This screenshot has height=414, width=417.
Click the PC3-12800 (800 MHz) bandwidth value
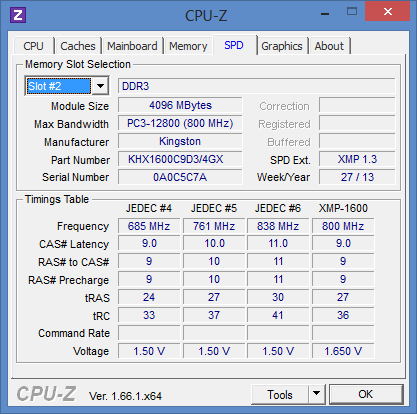(180, 123)
